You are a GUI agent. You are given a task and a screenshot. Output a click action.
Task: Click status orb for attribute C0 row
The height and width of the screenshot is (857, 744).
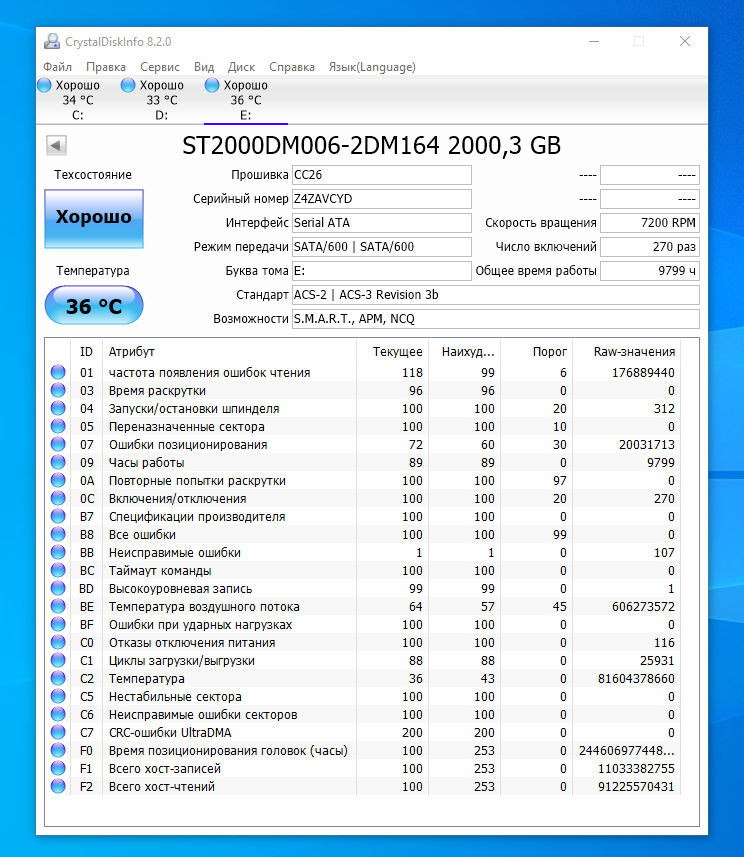(x=58, y=643)
